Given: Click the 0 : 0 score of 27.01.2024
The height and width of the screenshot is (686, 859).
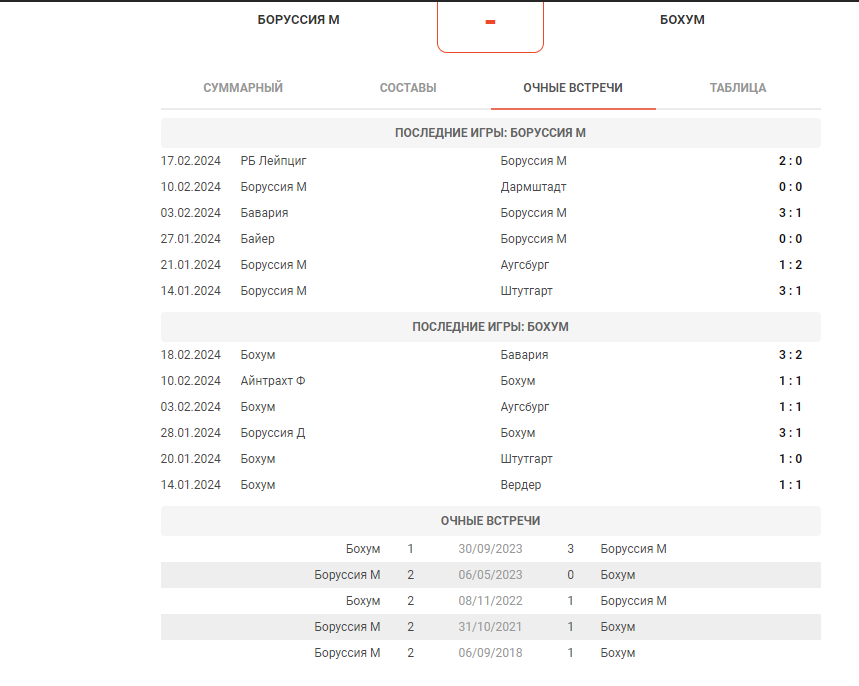Looking at the screenshot, I should coord(791,239).
